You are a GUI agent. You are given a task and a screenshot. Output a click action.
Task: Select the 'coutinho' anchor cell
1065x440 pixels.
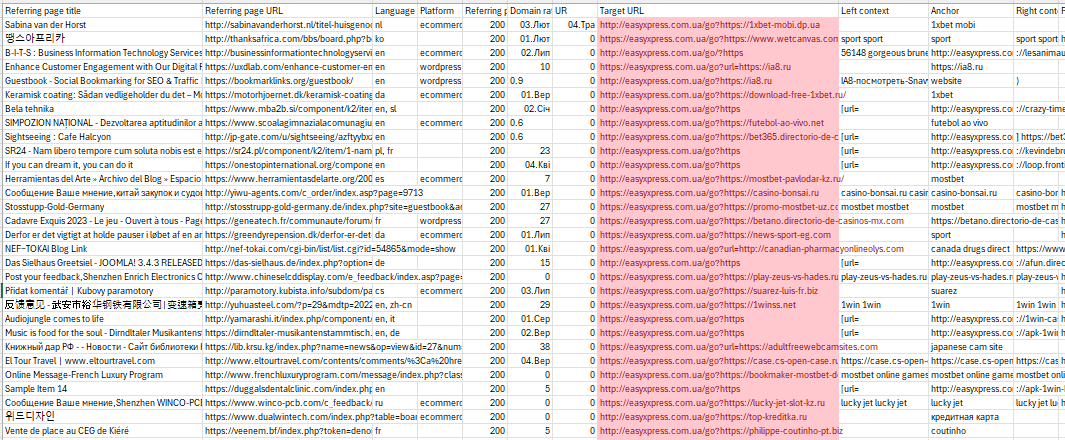pyautogui.click(x=971, y=430)
